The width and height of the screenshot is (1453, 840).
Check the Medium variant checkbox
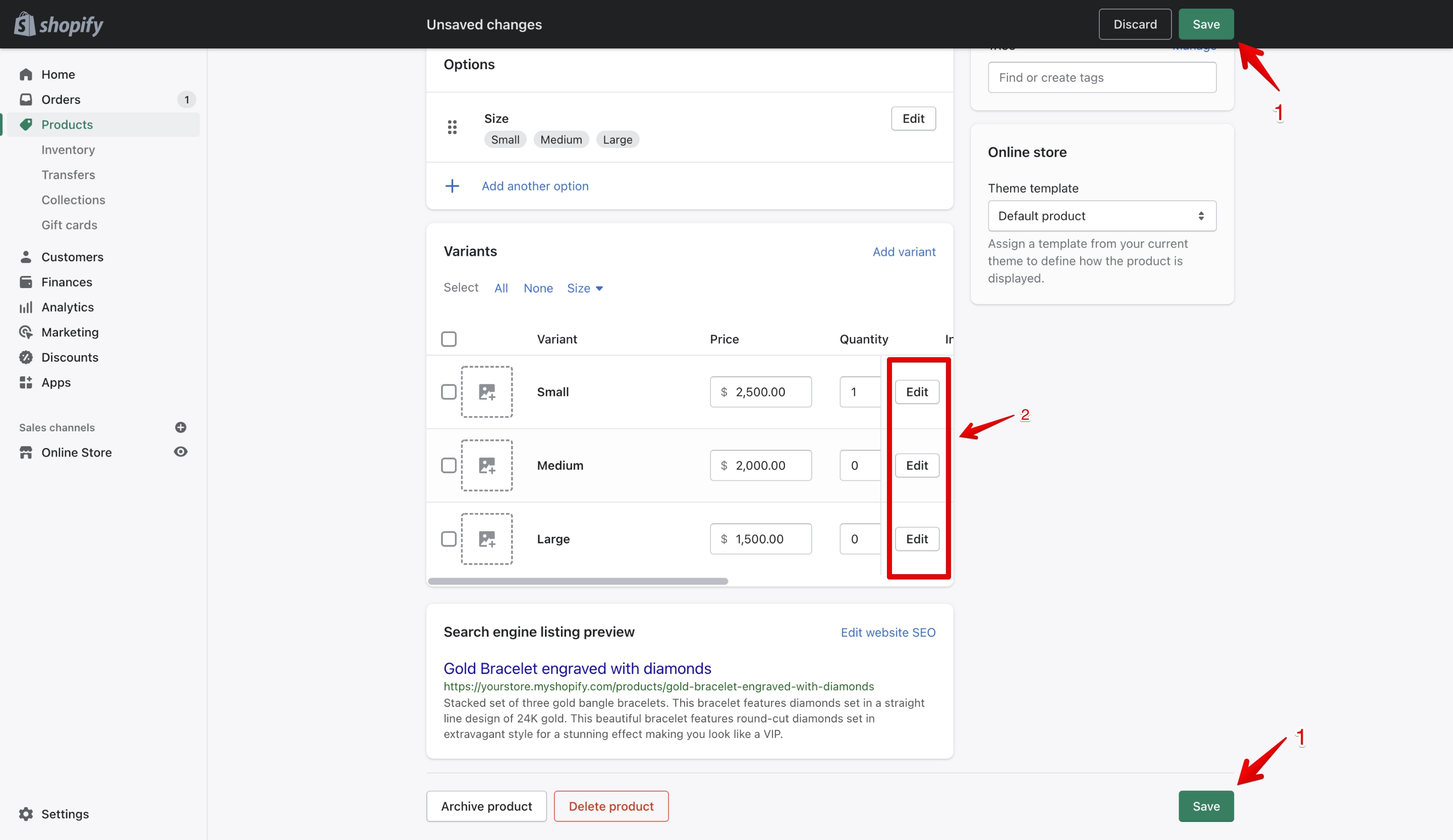point(449,465)
